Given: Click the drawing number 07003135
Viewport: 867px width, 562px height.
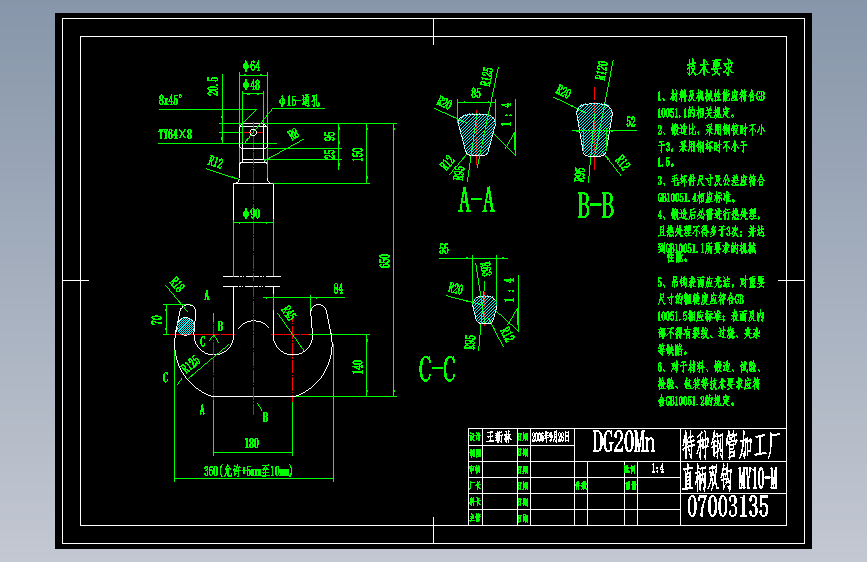Looking at the screenshot, I should click(x=728, y=506).
